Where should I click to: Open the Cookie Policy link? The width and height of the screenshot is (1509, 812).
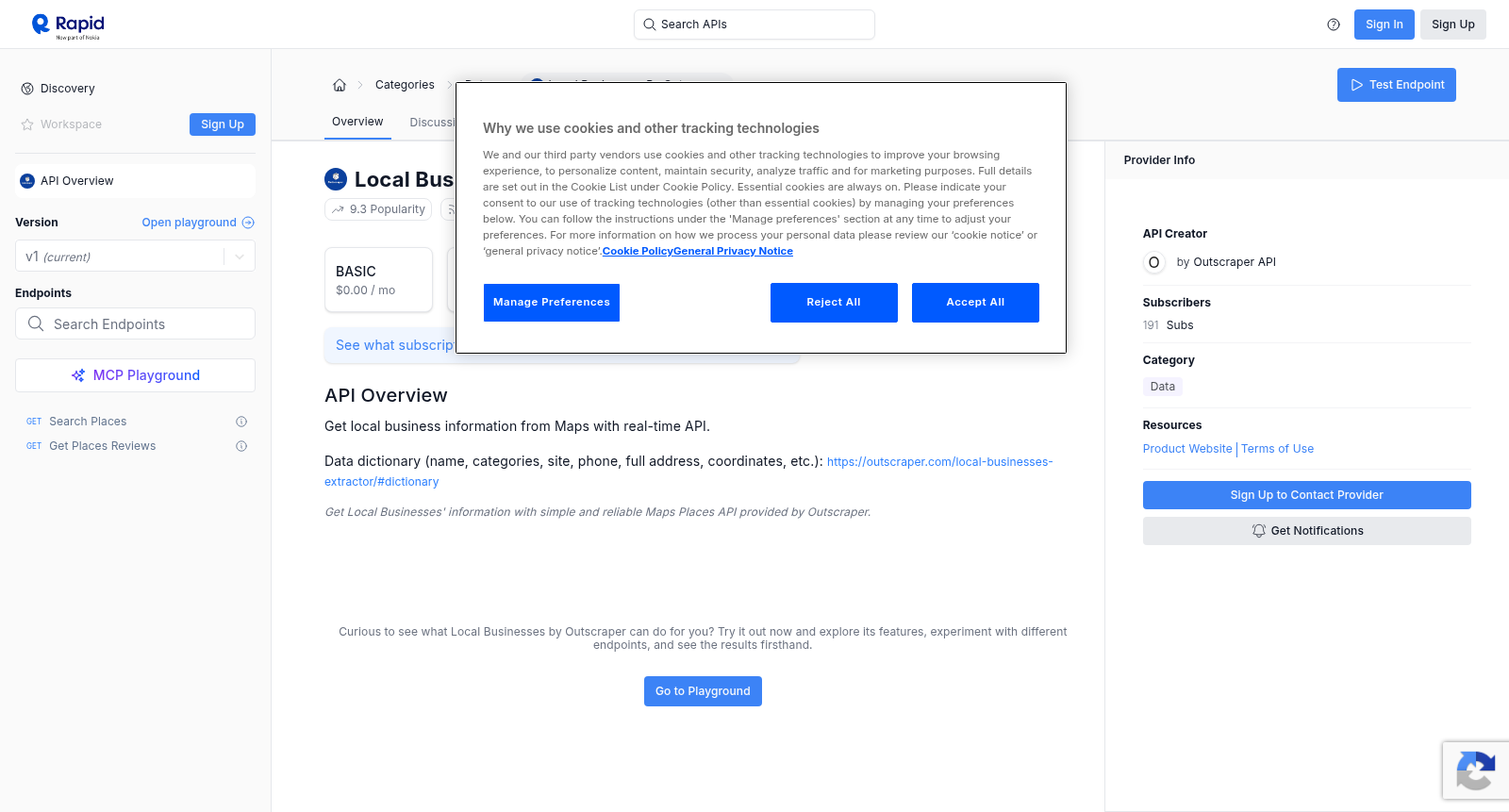click(x=638, y=251)
